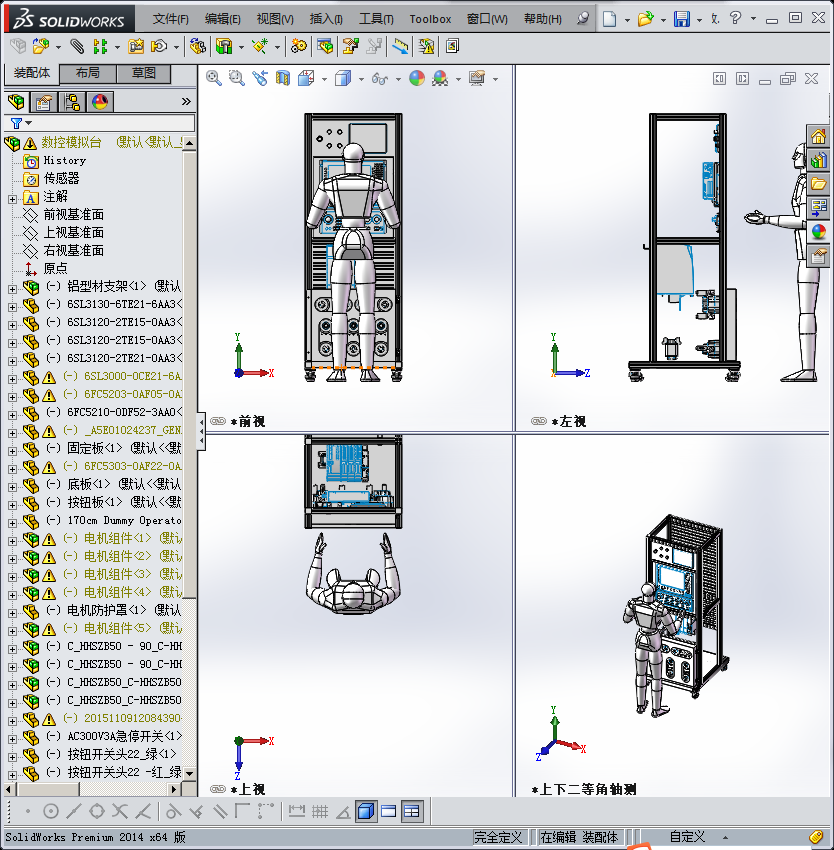Open the 编辑(E) menu
Viewport: 834px width, 850px height.
click(x=222, y=19)
